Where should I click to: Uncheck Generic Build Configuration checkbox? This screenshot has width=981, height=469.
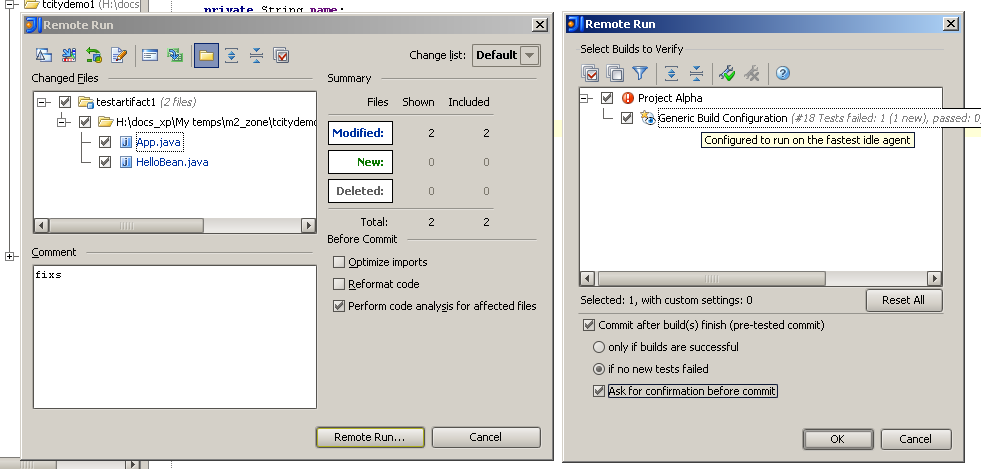click(627, 118)
